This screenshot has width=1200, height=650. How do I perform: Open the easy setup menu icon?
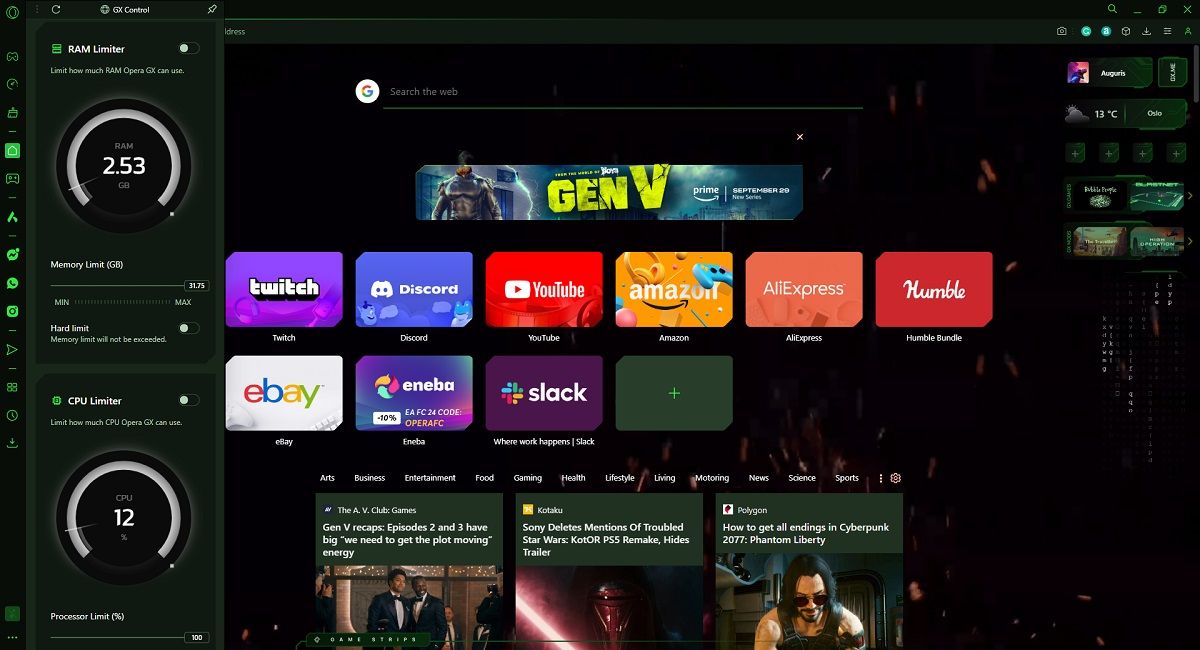(1167, 31)
